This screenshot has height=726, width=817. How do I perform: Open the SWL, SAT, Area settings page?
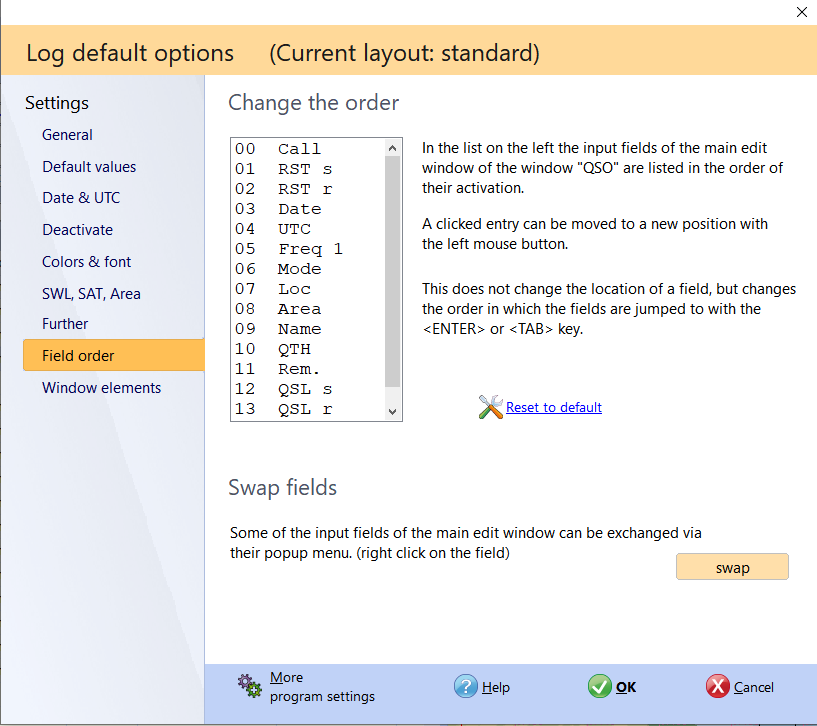(91, 293)
